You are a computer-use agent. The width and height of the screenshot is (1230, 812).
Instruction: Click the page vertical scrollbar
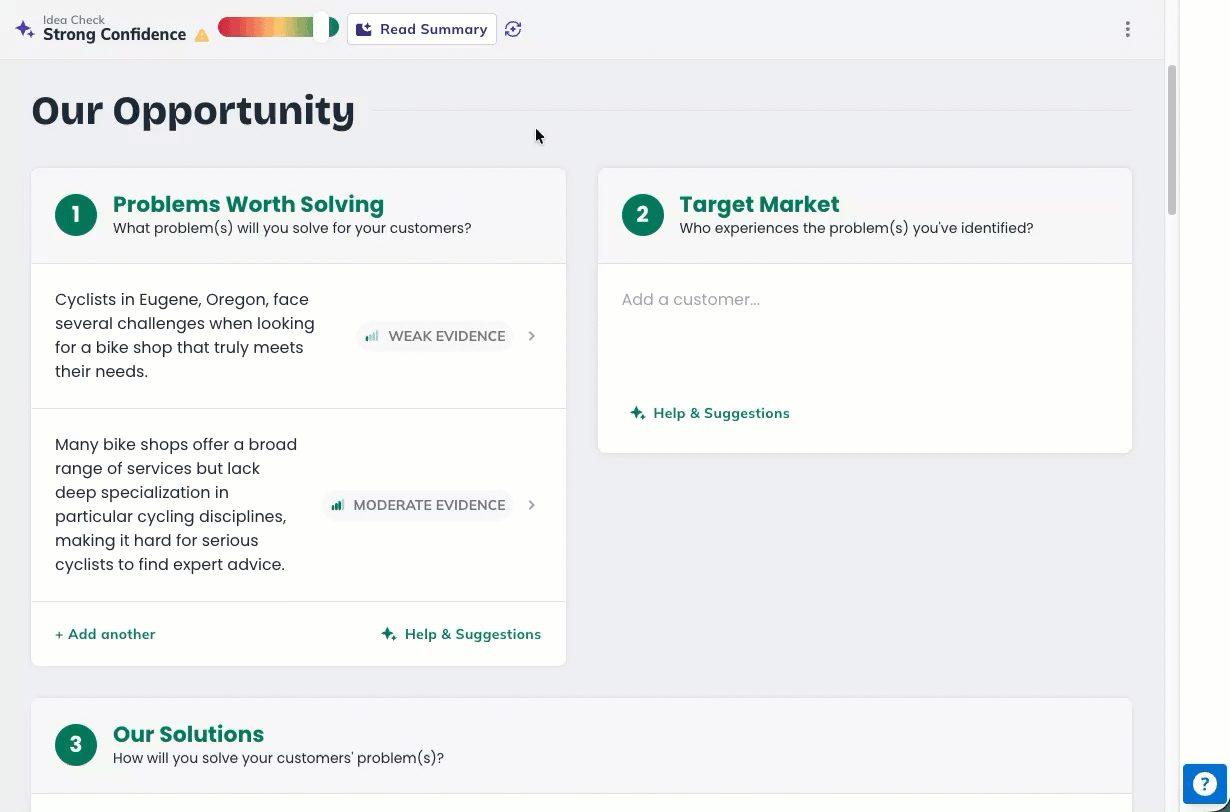1172,140
